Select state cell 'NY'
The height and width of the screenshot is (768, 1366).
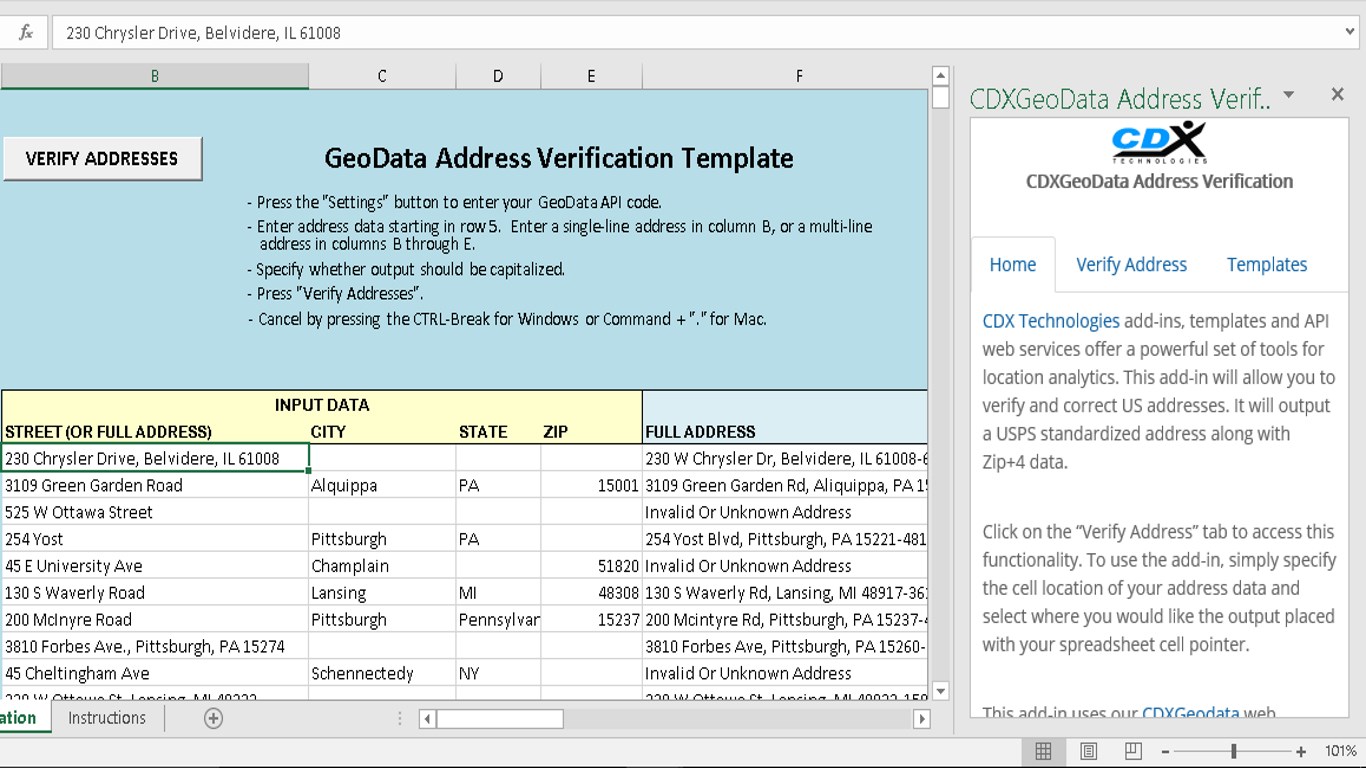(x=498, y=674)
